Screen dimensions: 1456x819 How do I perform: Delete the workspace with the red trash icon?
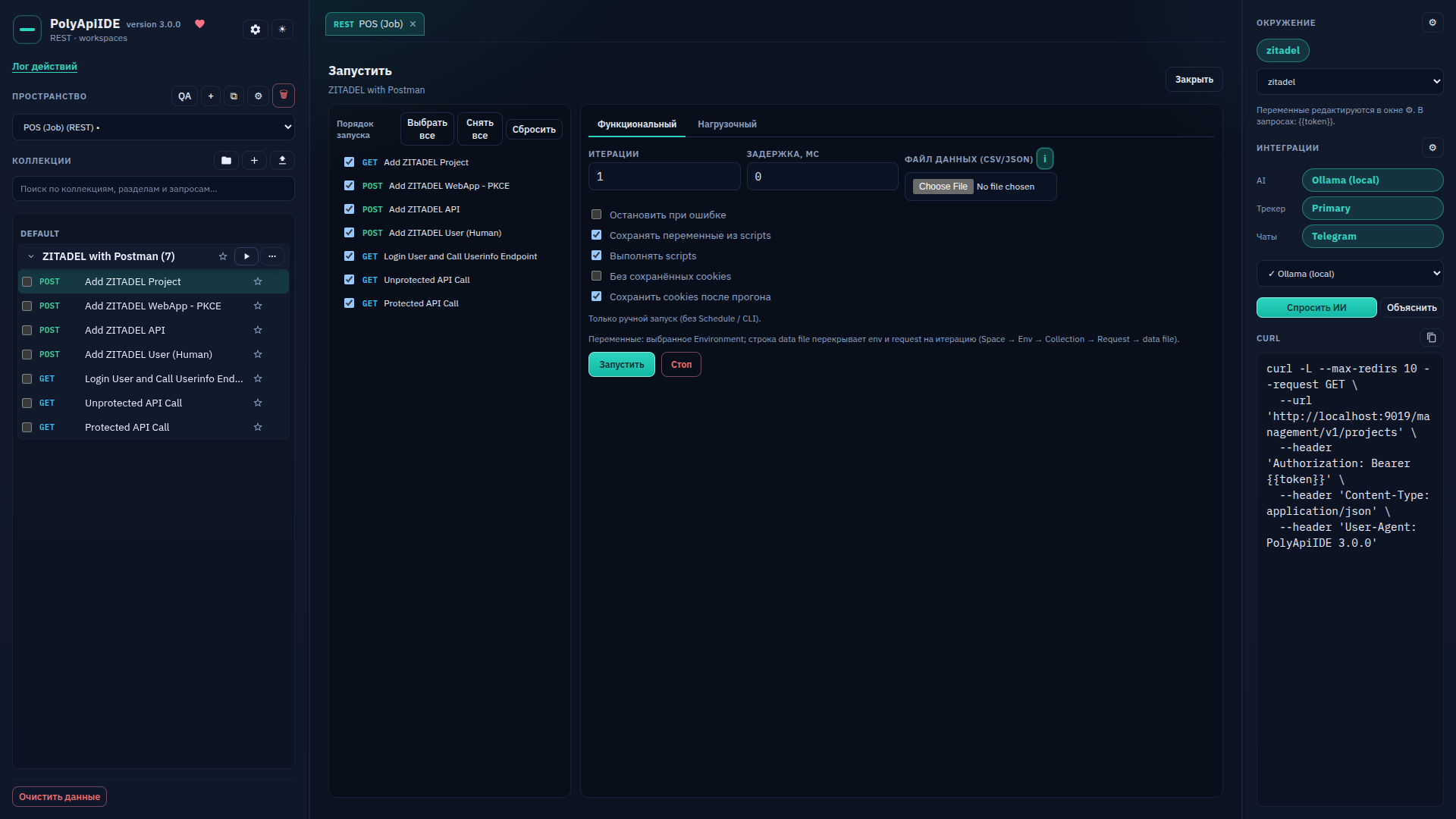[x=284, y=96]
